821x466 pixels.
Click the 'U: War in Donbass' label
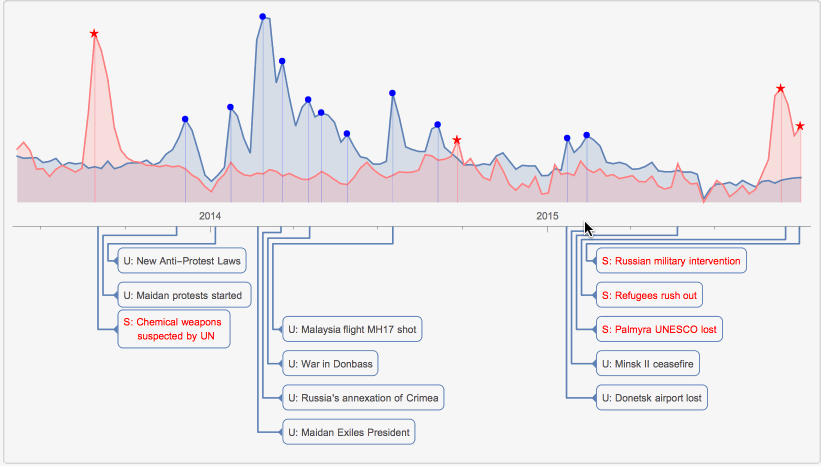330,364
